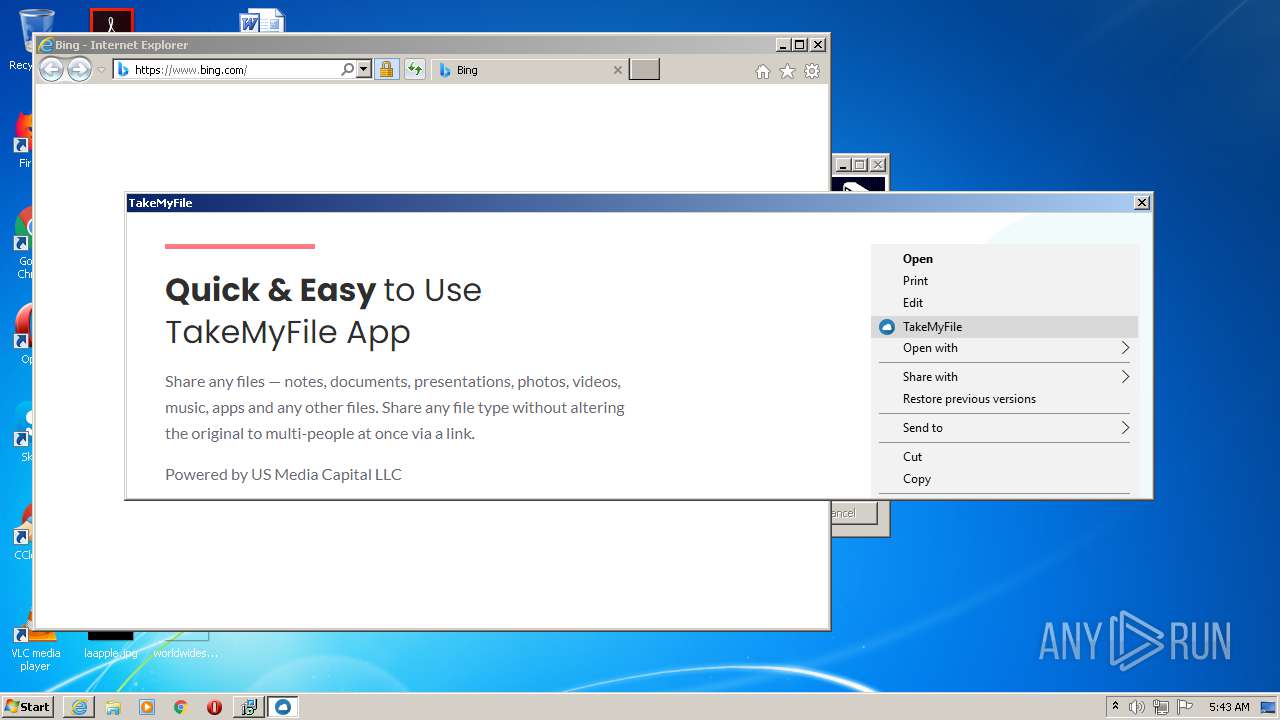
Task: Open the volume speaker tray icon
Action: coord(1137,707)
